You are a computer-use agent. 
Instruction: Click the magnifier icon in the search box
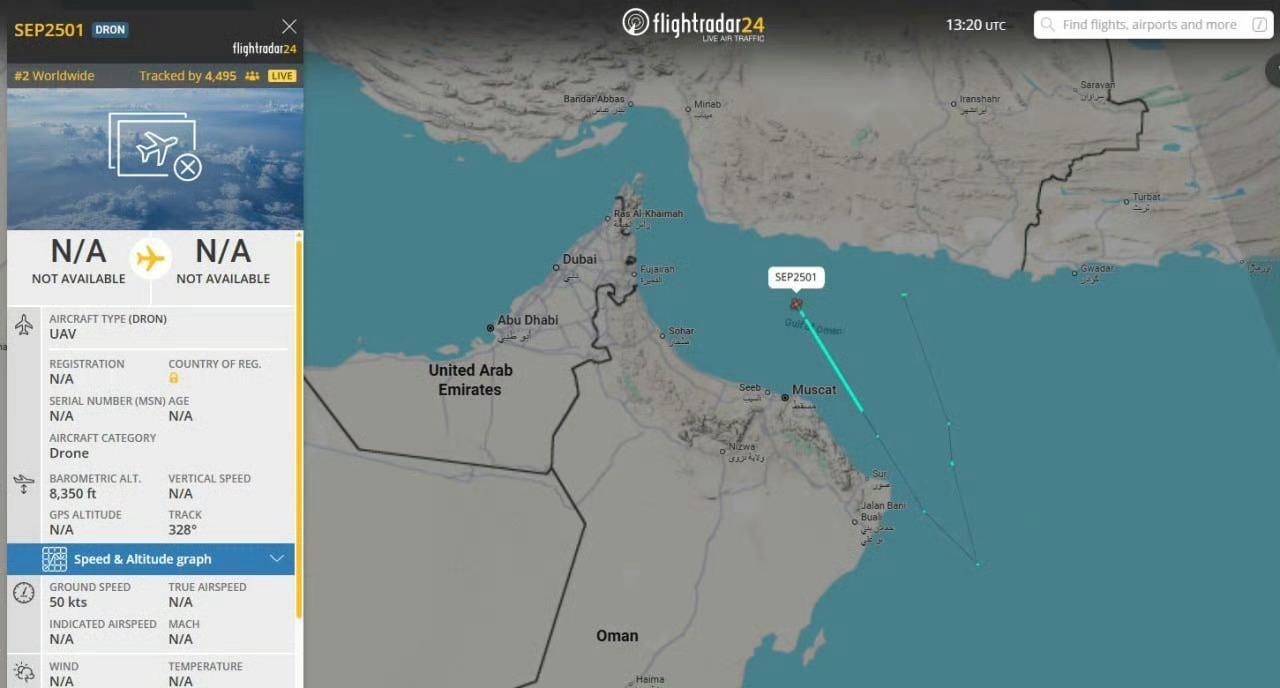(x=1048, y=25)
